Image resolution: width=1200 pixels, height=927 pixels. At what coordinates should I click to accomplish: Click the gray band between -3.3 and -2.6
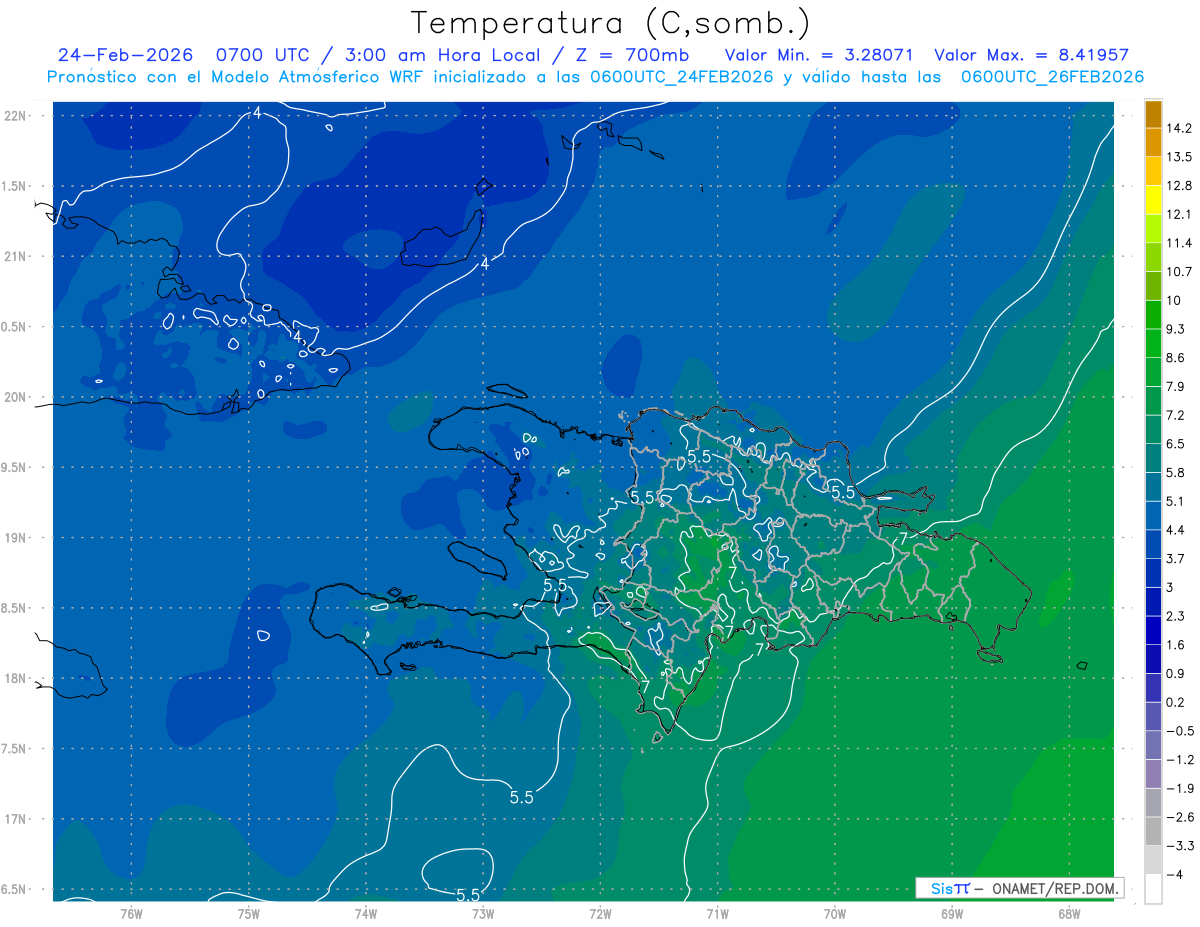point(1153,831)
